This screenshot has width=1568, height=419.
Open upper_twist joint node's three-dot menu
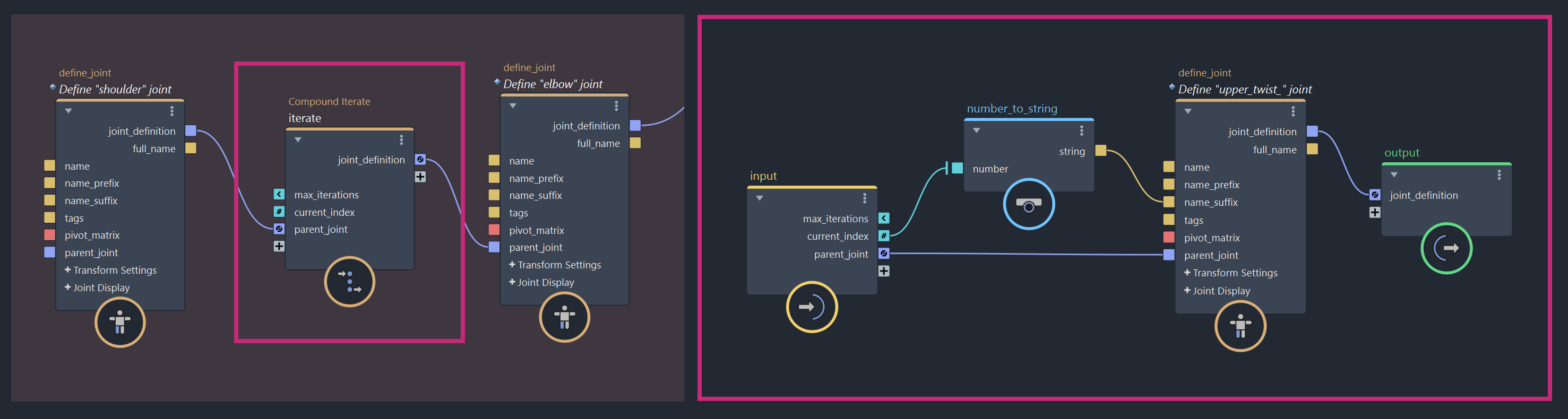(1293, 111)
